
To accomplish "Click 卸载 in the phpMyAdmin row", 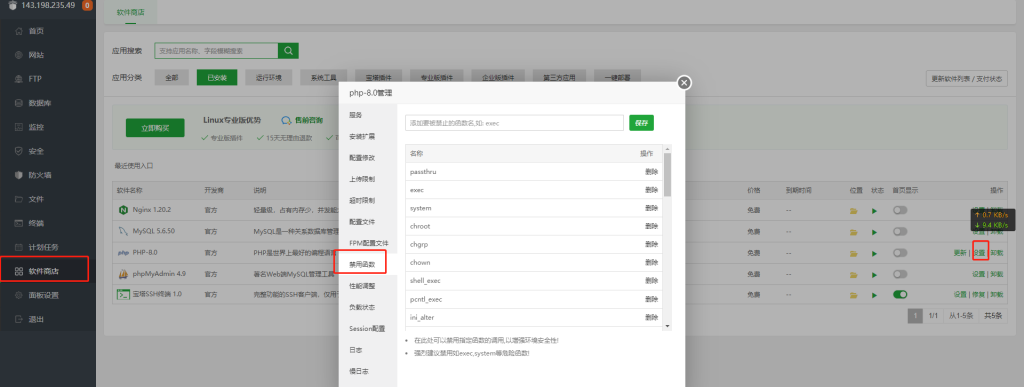I will tap(997, 273).
